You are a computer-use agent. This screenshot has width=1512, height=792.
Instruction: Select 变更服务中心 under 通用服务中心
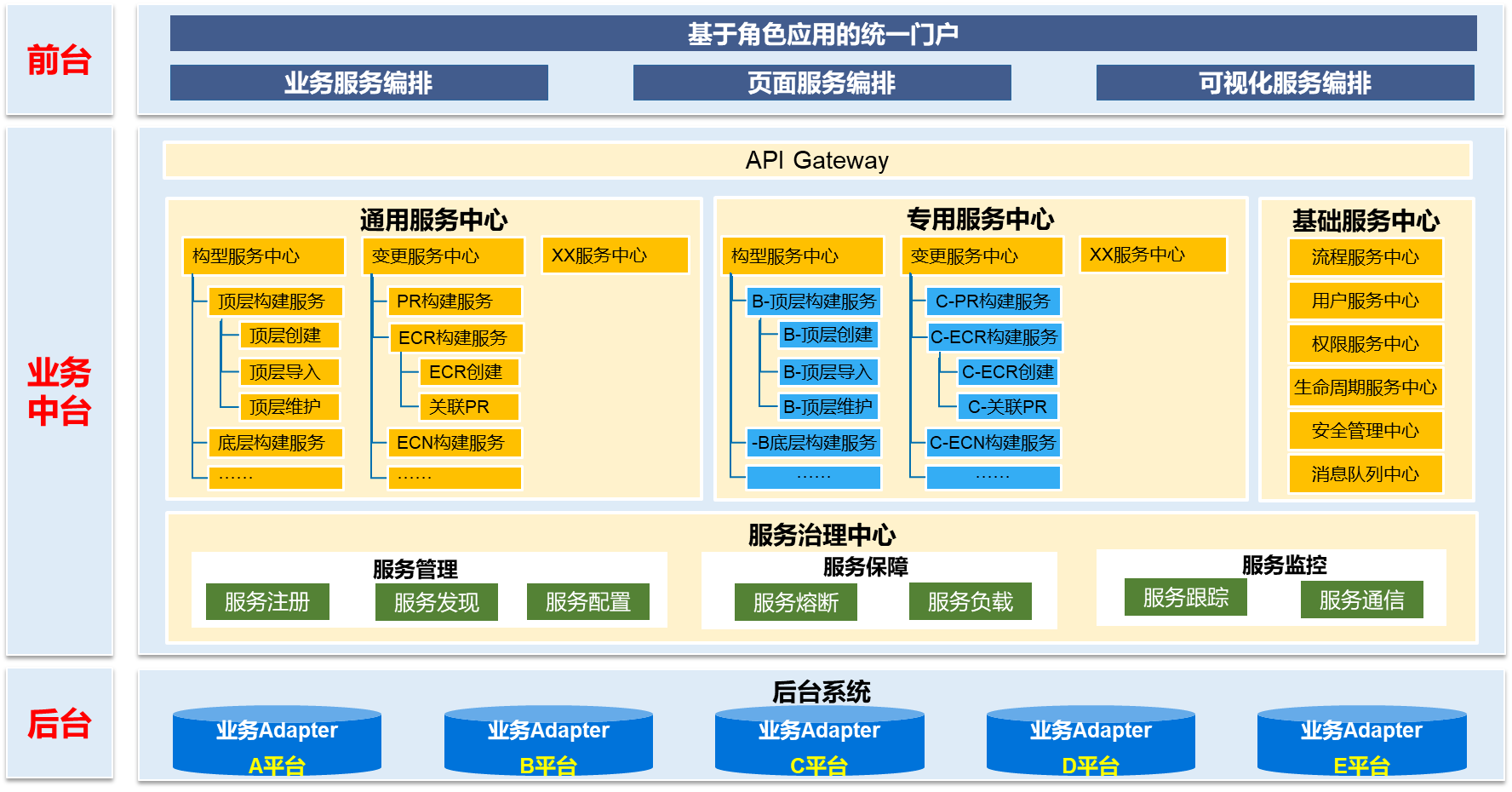(444, 256)
